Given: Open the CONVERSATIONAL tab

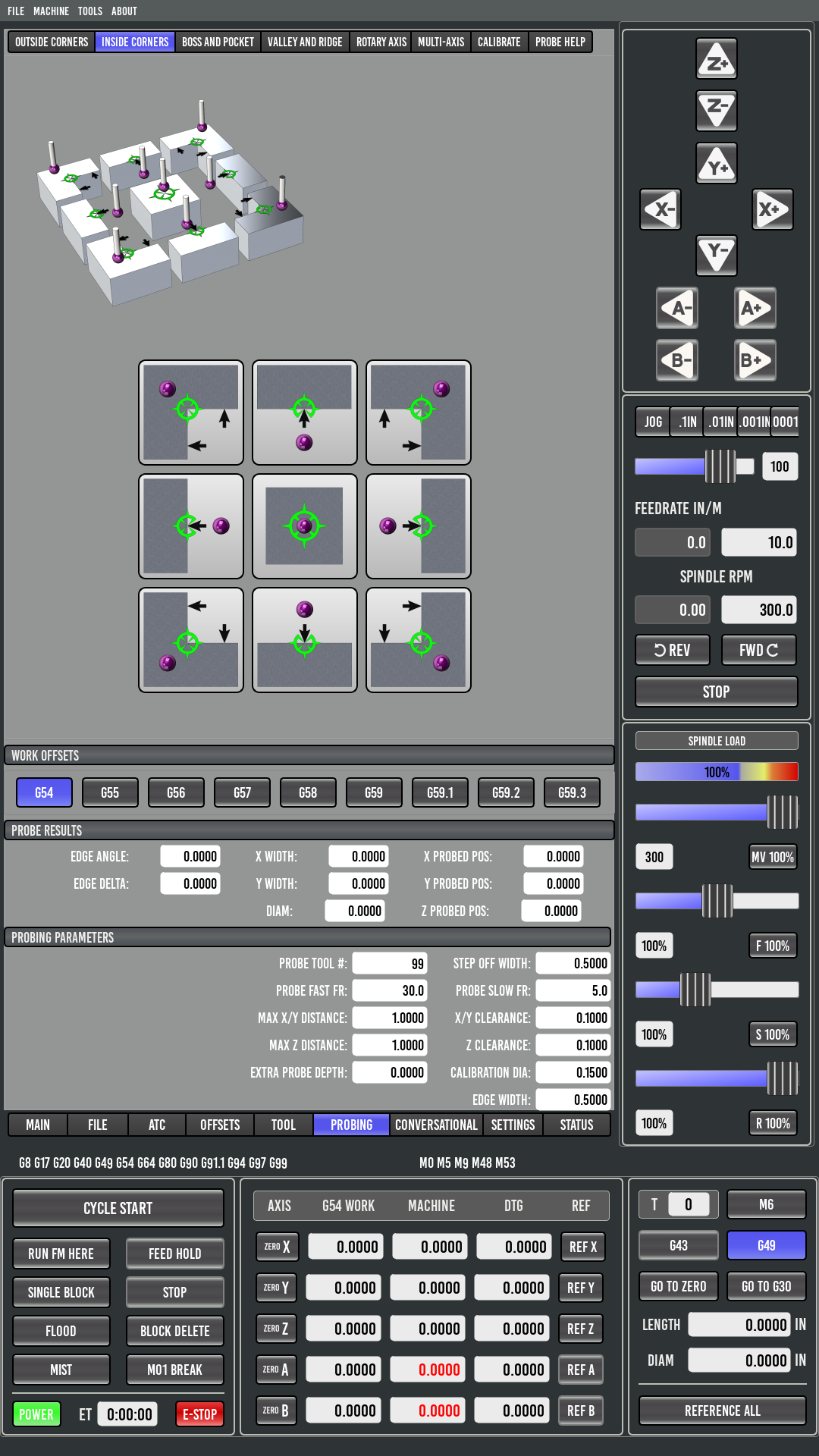Looking at the screenshot, I should point(436,1125).
